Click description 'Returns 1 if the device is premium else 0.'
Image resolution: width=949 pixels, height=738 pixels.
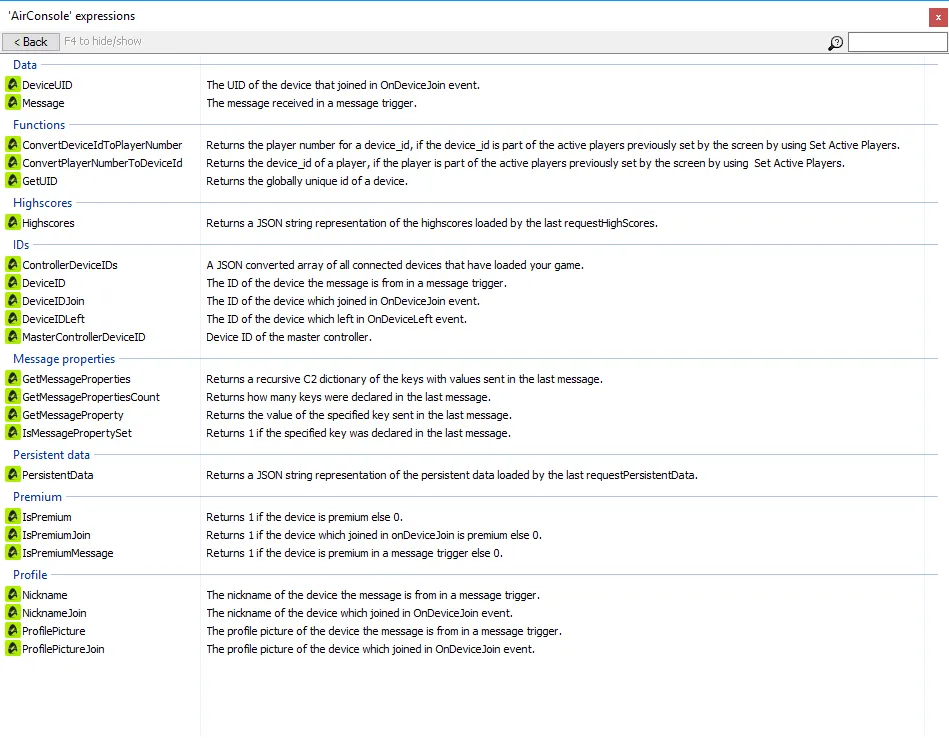304,517
